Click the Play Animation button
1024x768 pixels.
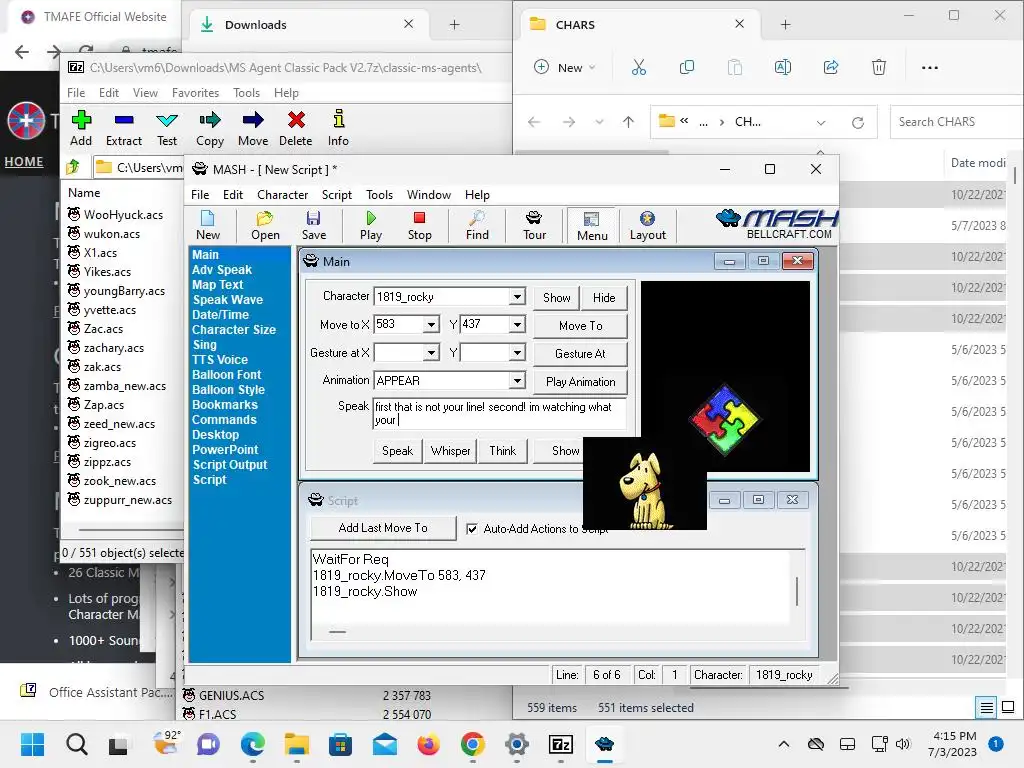[581, 381]
